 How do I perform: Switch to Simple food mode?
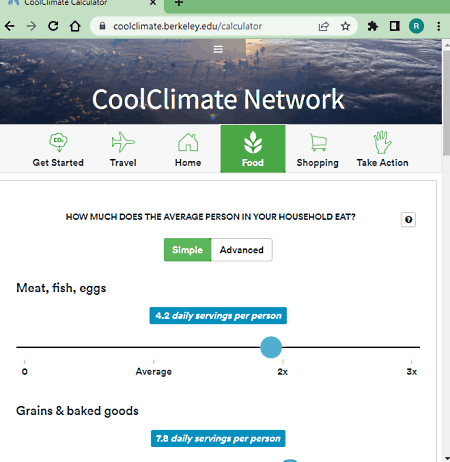[x=187, y=250]
